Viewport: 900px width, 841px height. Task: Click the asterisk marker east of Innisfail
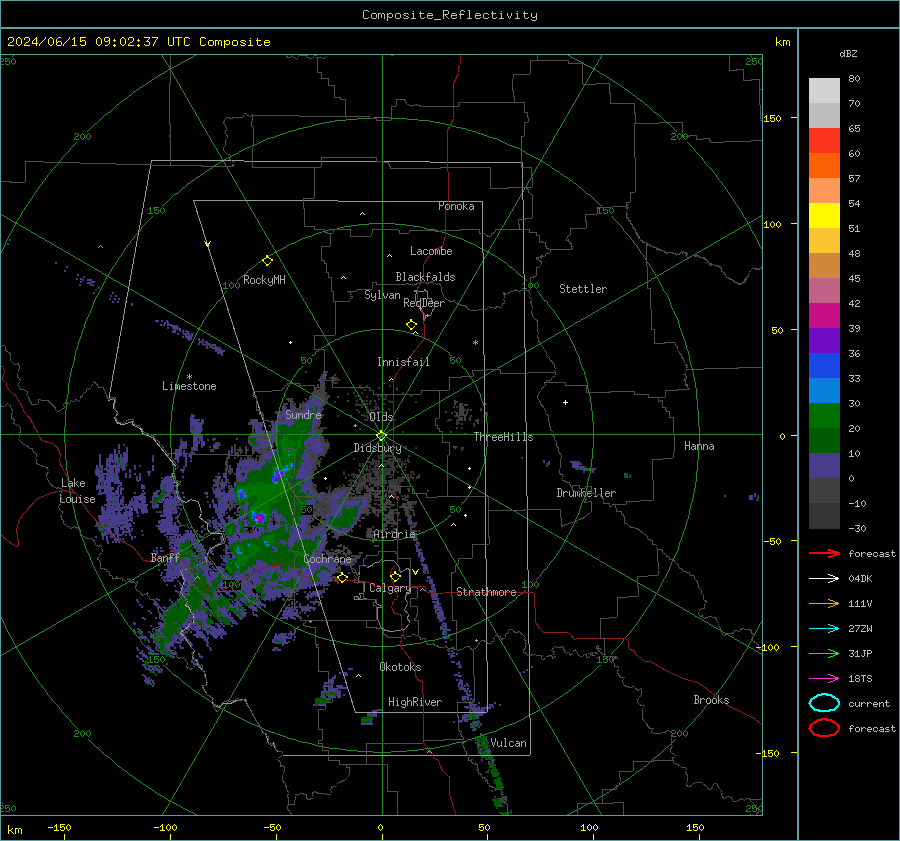click(x=475, y=343)
